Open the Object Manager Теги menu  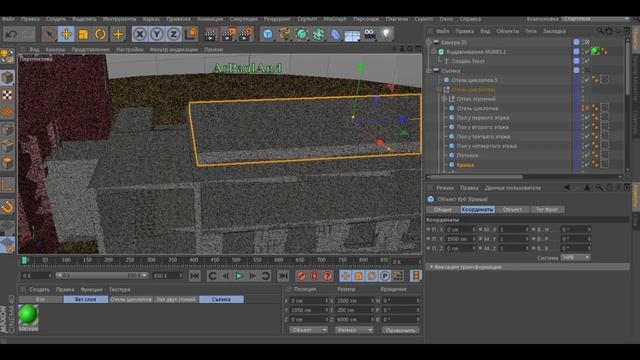coord(531,31)
